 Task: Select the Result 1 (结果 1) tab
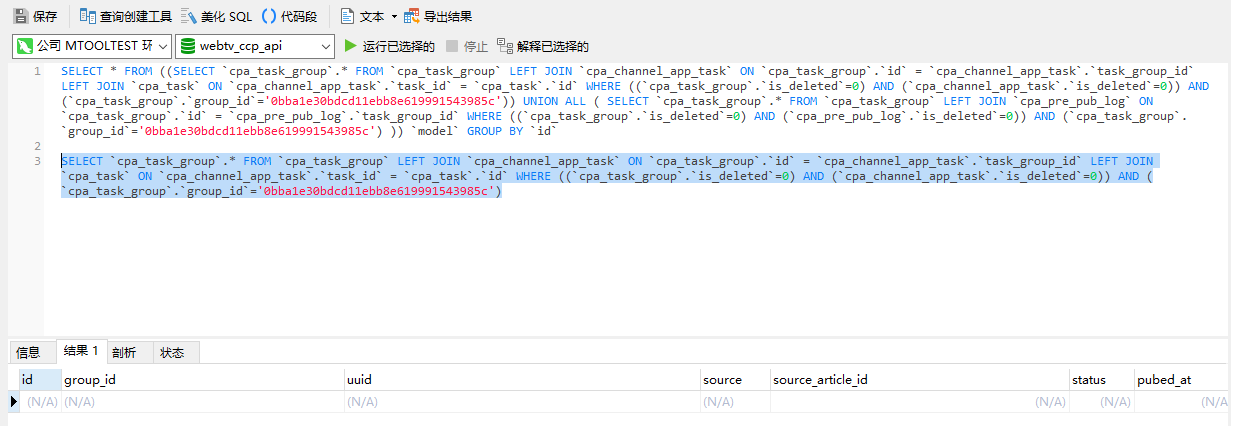coord(81,351)
